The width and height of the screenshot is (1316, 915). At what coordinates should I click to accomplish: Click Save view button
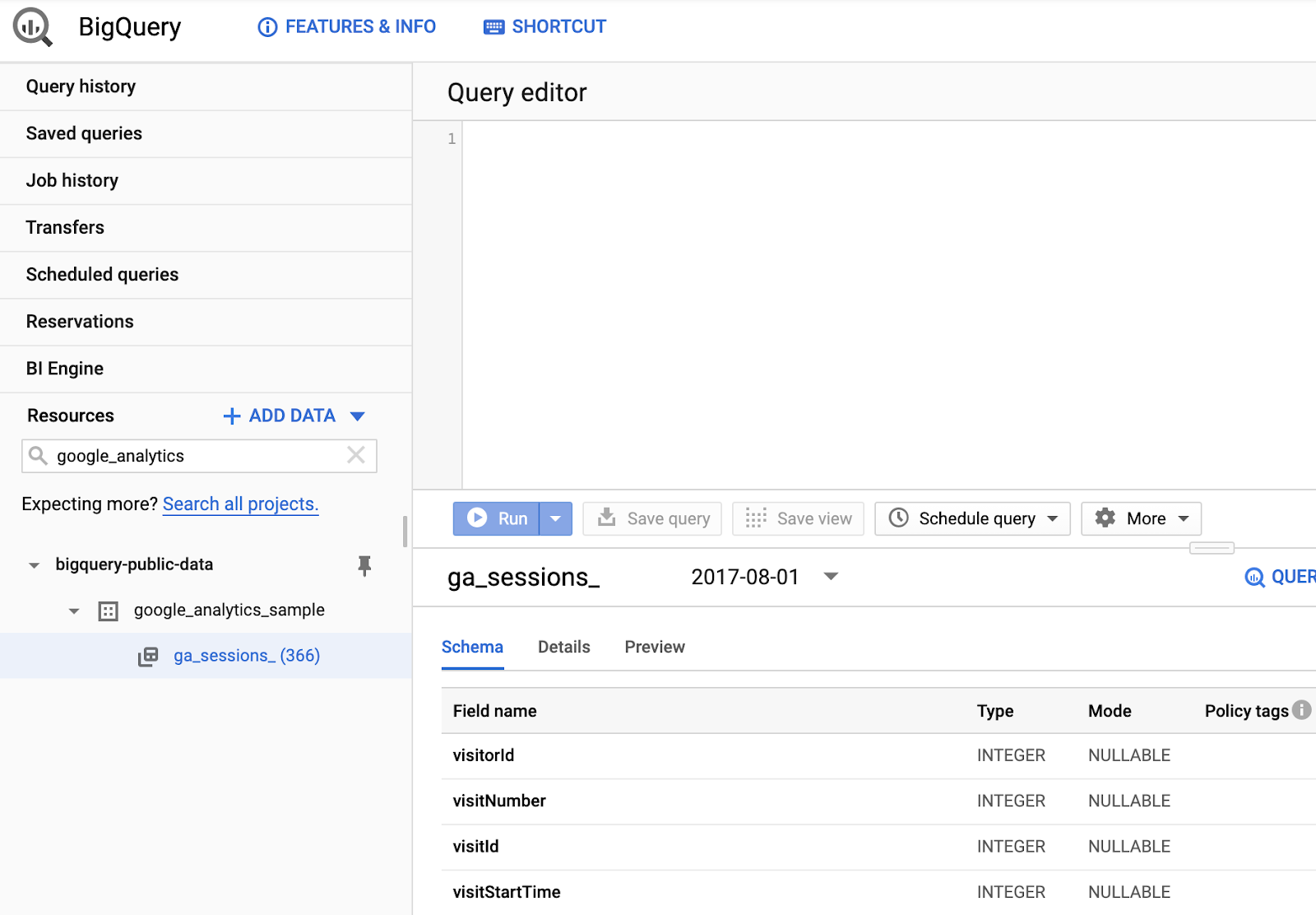click(x=798, y=518)
